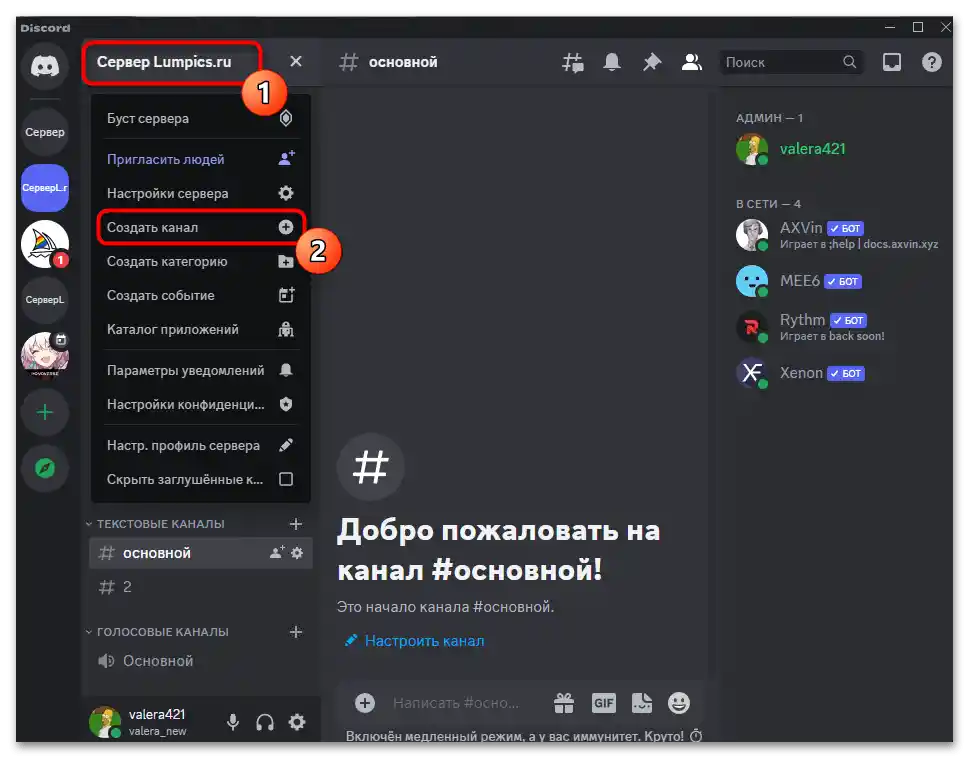Viewport: 969px width, 758px height.
Task: Click the Настроить канал link
Action: 423,640
